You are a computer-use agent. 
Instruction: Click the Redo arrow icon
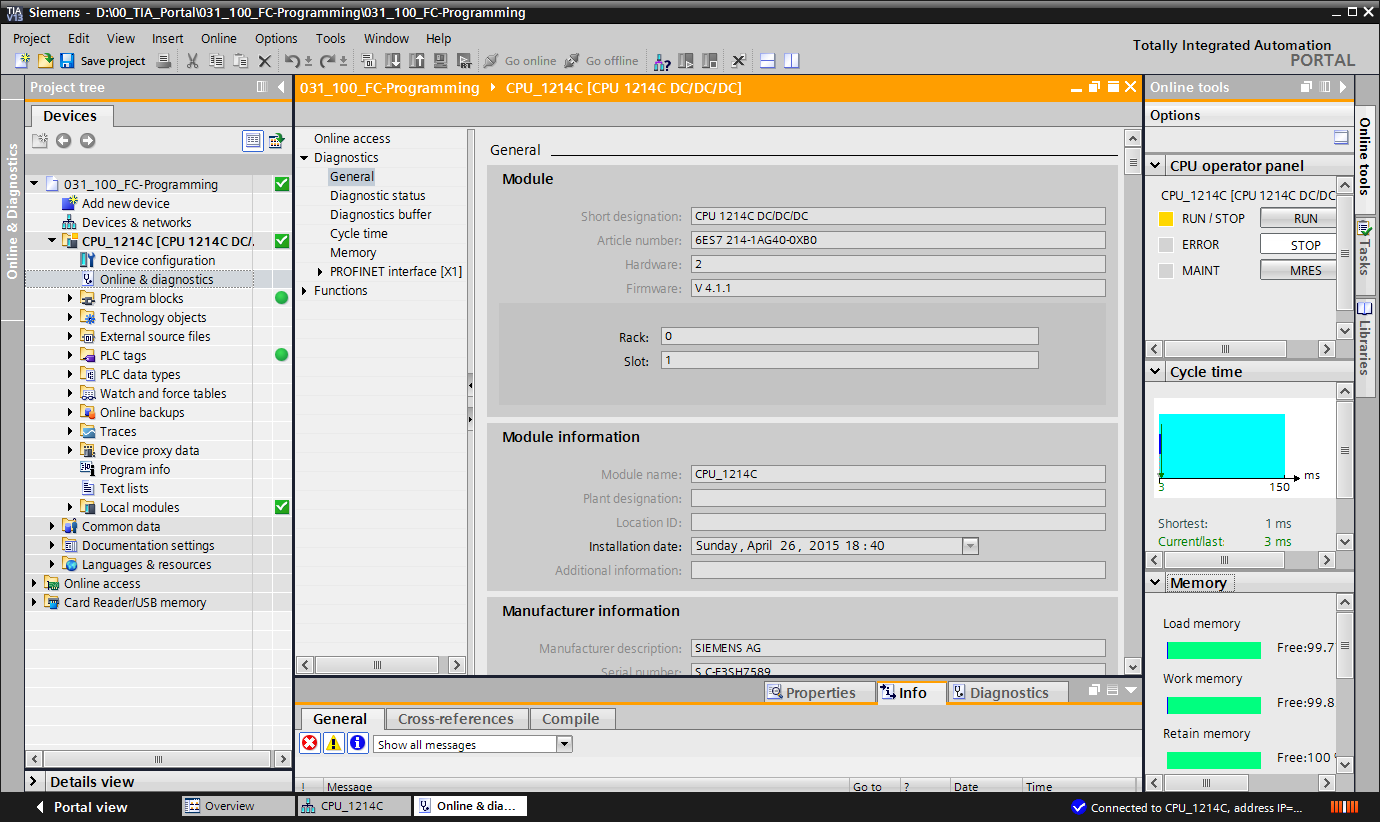click(327, 61)
